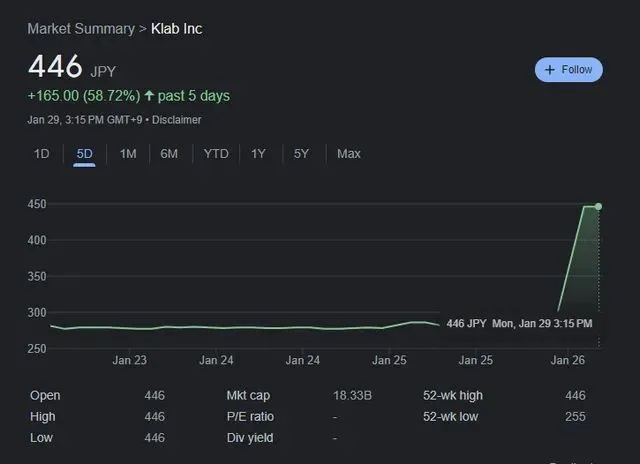Viewport: 640px width, 464px height.
Task: Select the 5D time range tab
Action: tap(84, 154)
